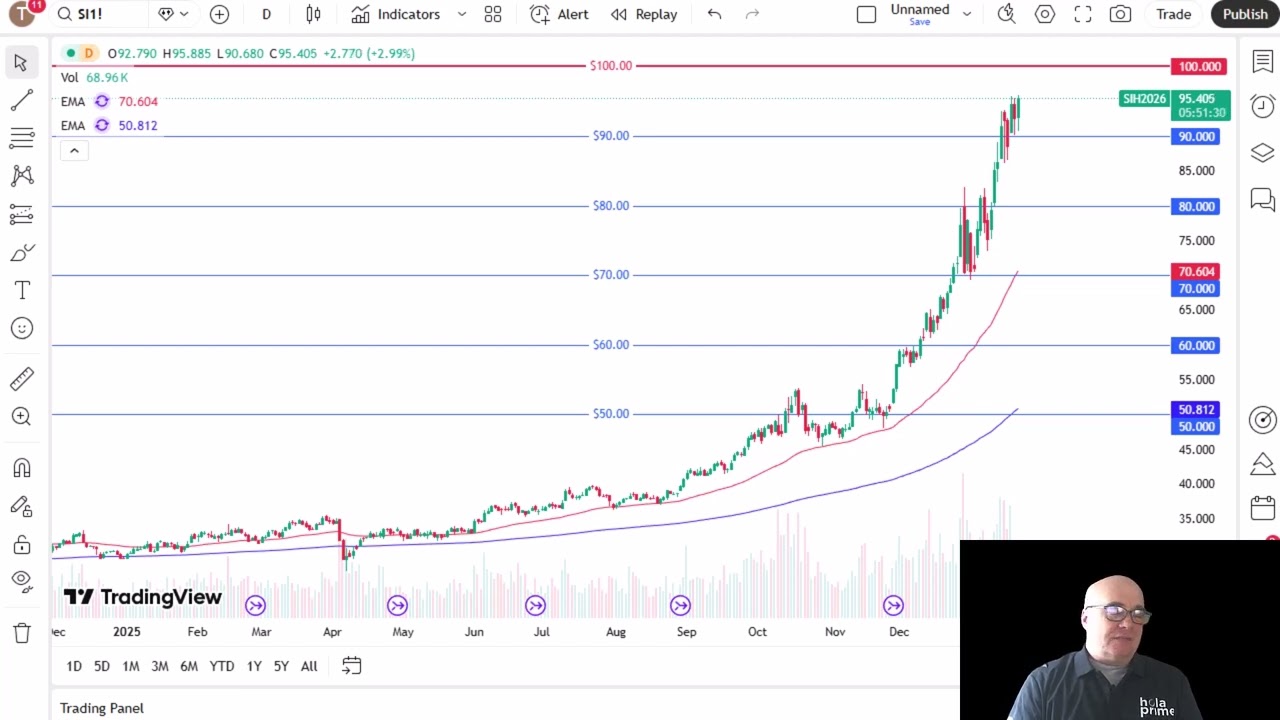Viewport: 1280px width, 720px height.
Task: Lock all drawing tools
Action: [21, 544]
